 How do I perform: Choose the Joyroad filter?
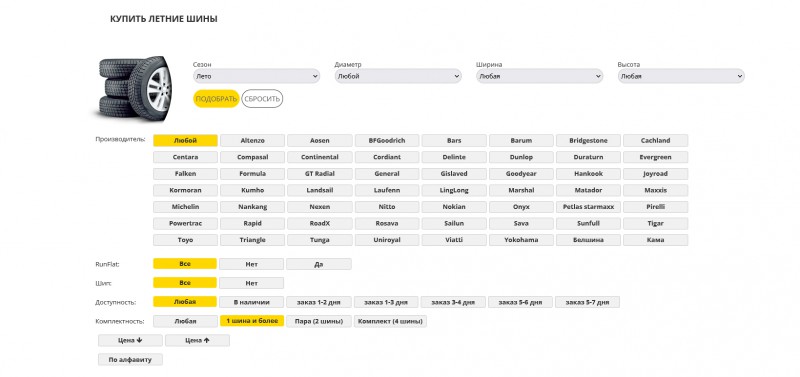(656, 173)
